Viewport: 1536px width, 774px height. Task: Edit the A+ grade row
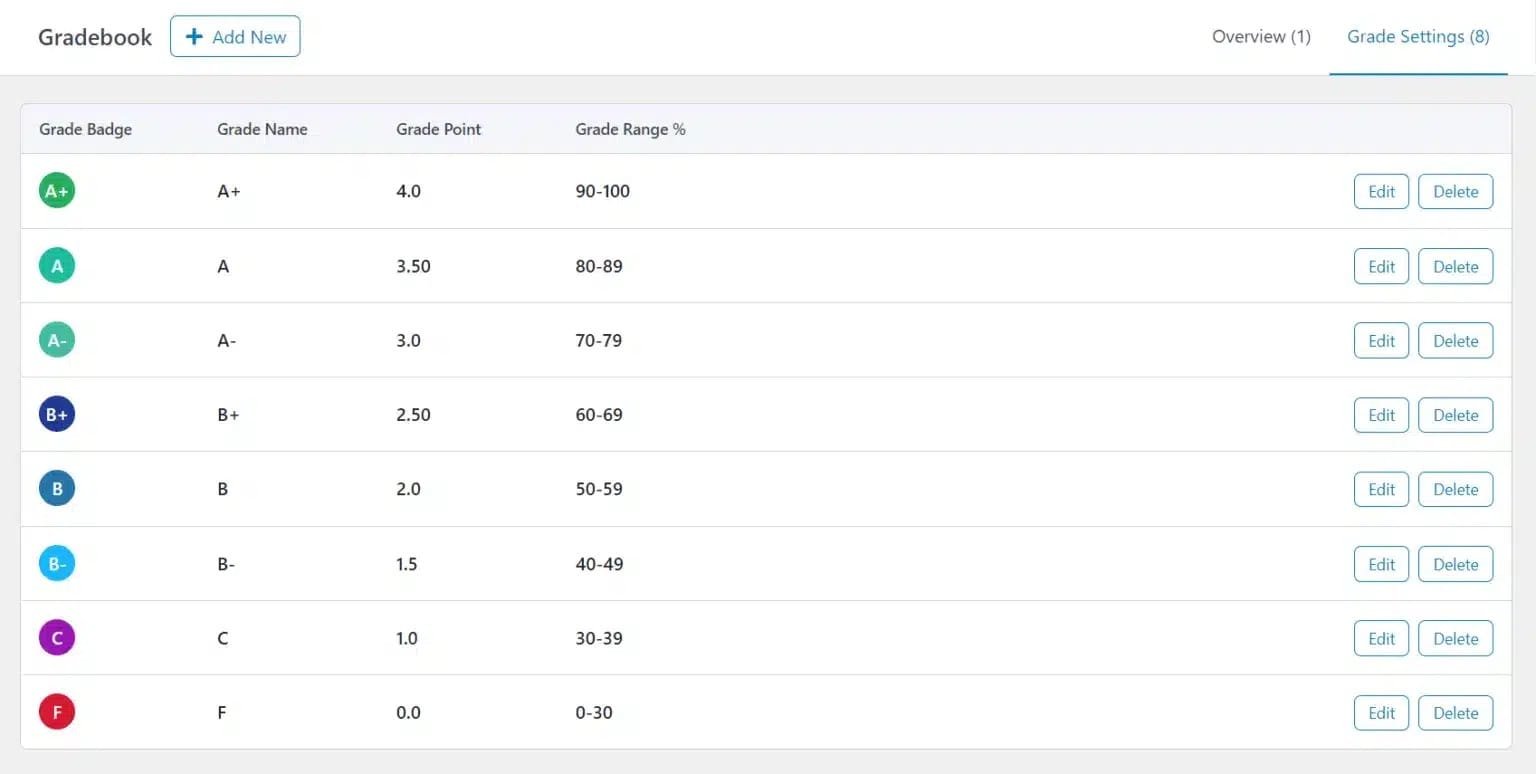point(1381,192)
